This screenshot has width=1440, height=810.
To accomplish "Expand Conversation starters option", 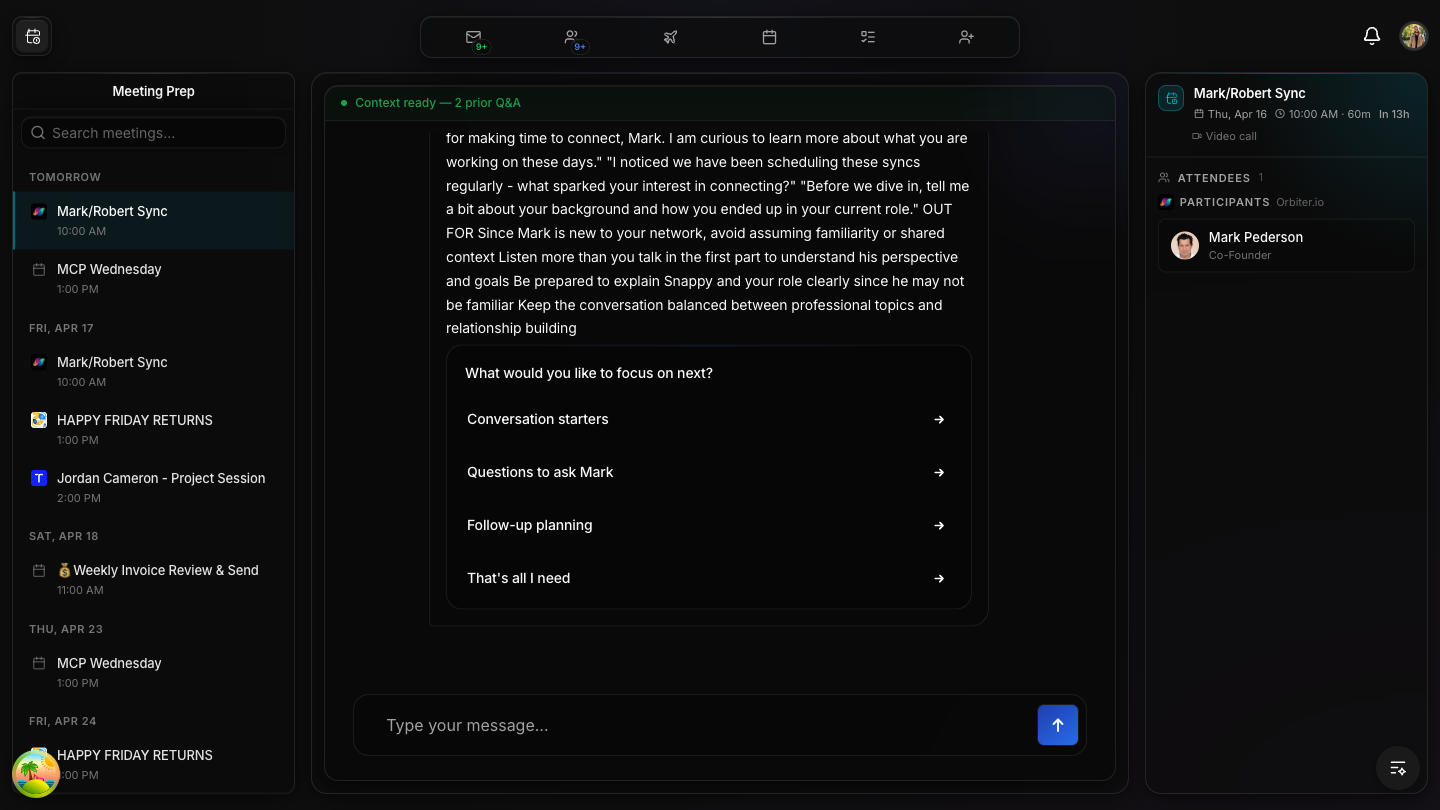I will coord(708,419).
